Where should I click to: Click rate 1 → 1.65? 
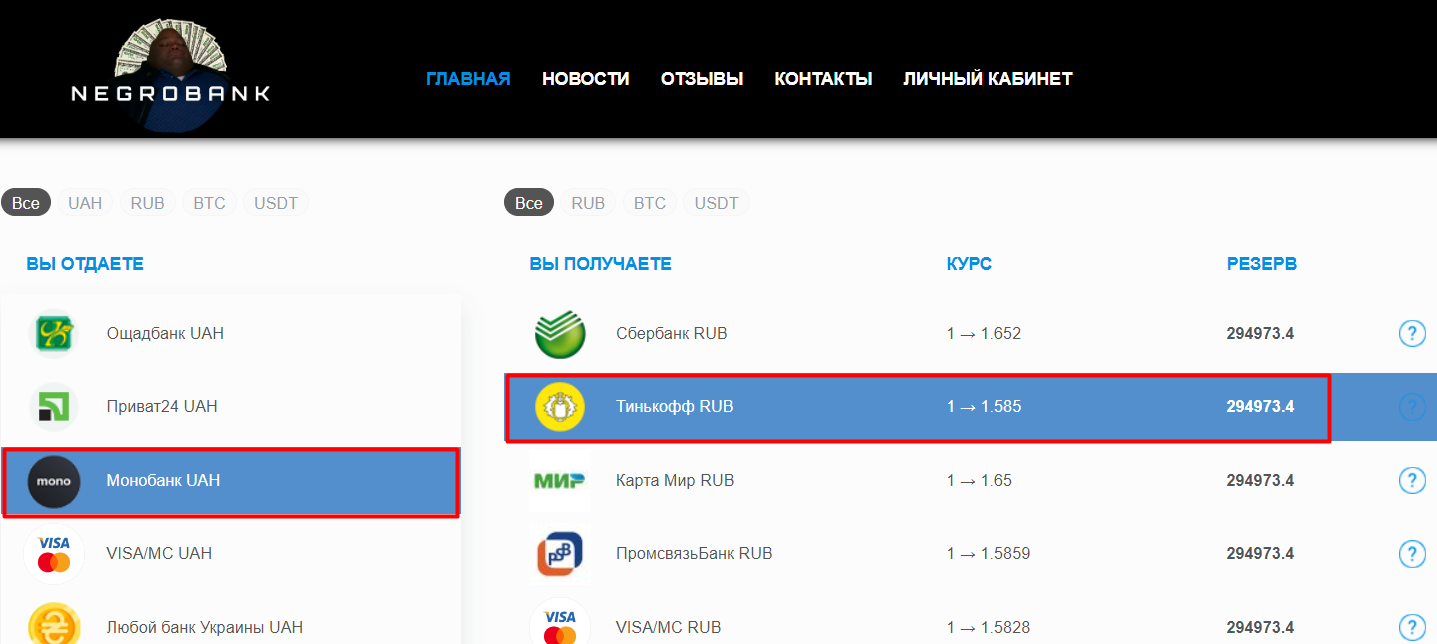point(979,481)
